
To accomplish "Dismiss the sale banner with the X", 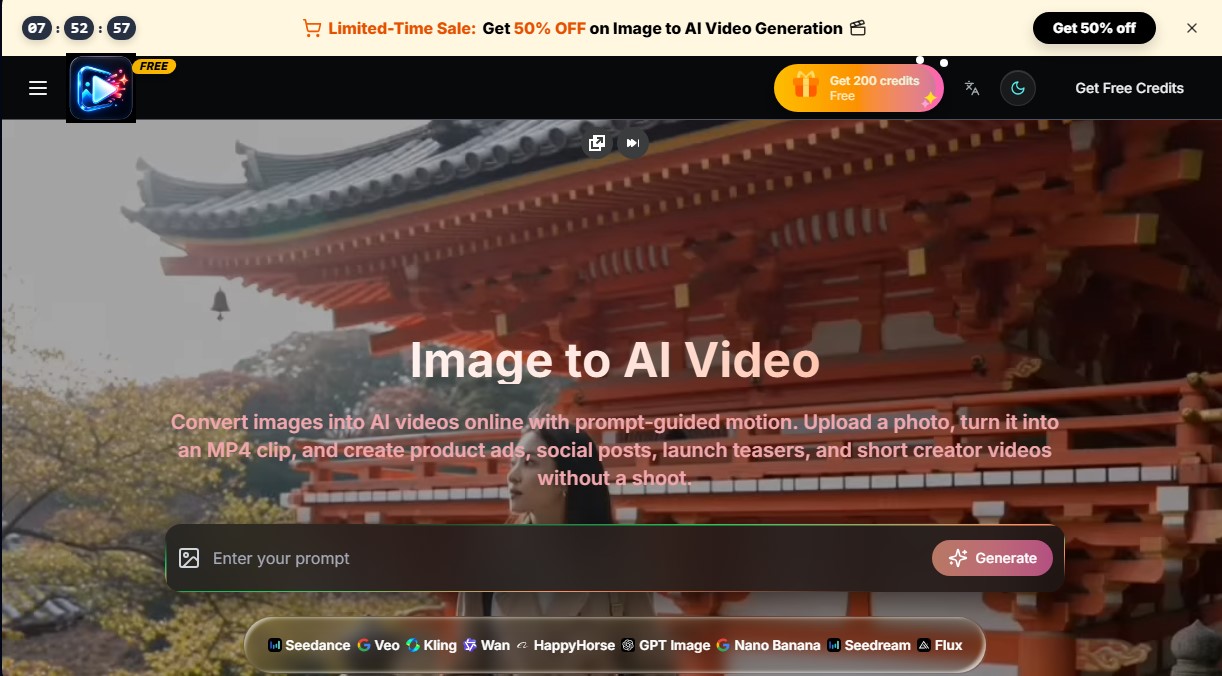I will (x=1192, y=28).
